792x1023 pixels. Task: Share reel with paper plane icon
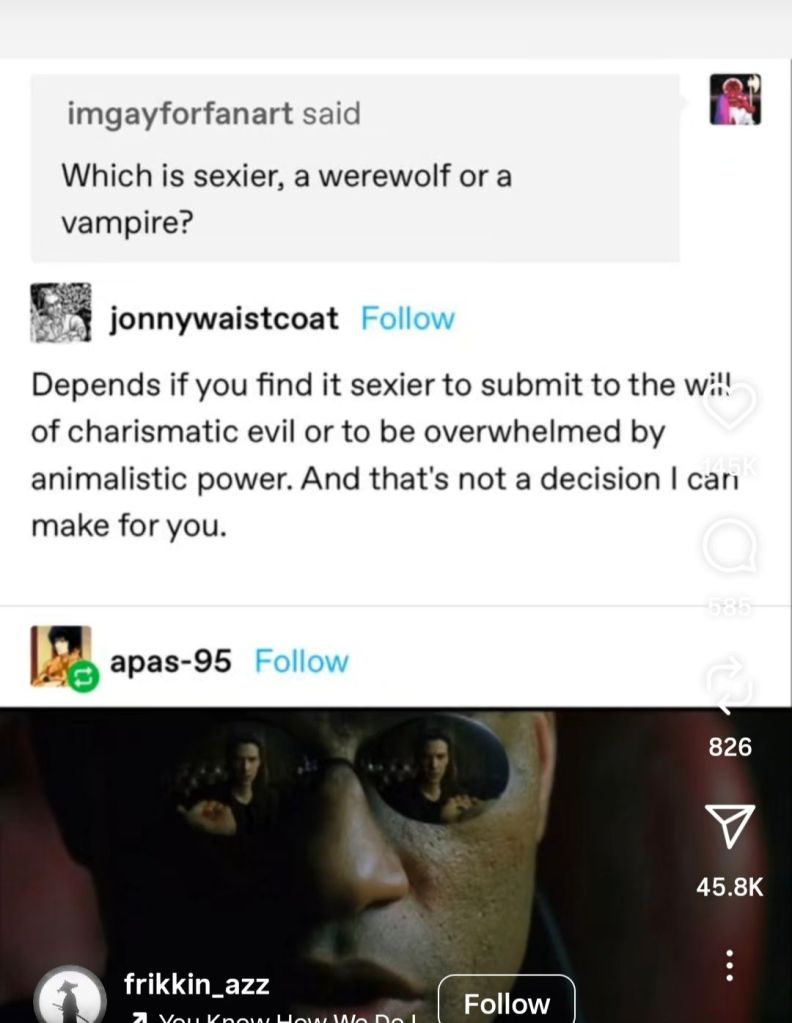coord(730,825)
